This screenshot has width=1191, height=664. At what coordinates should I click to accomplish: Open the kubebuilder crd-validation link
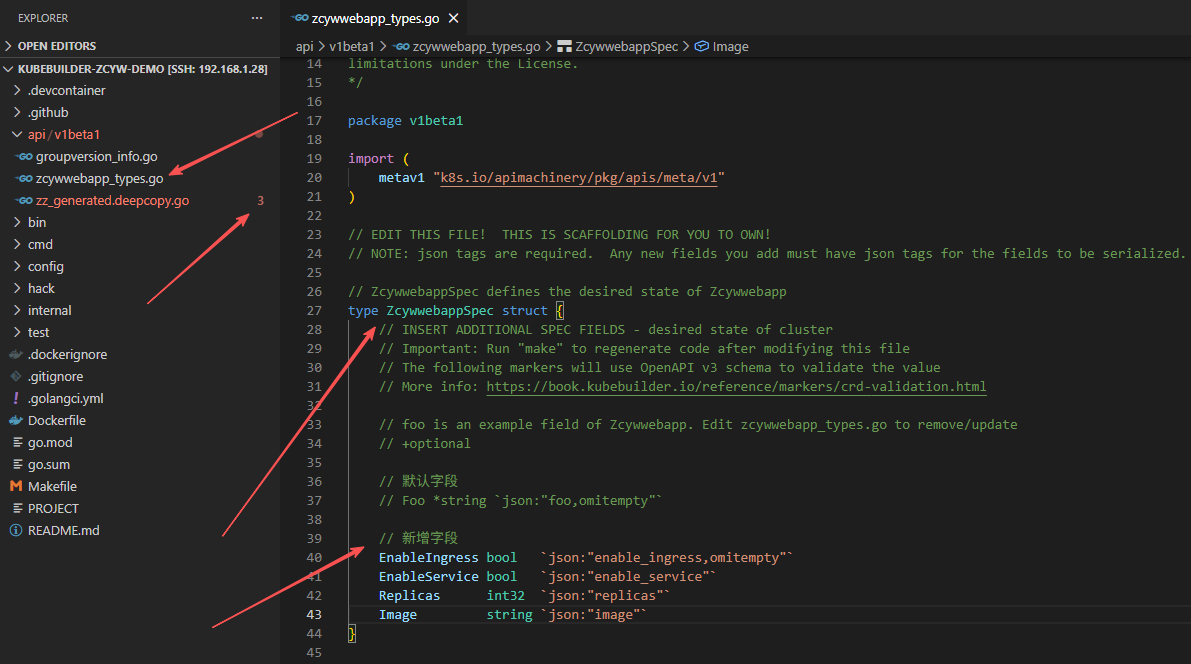736,387
